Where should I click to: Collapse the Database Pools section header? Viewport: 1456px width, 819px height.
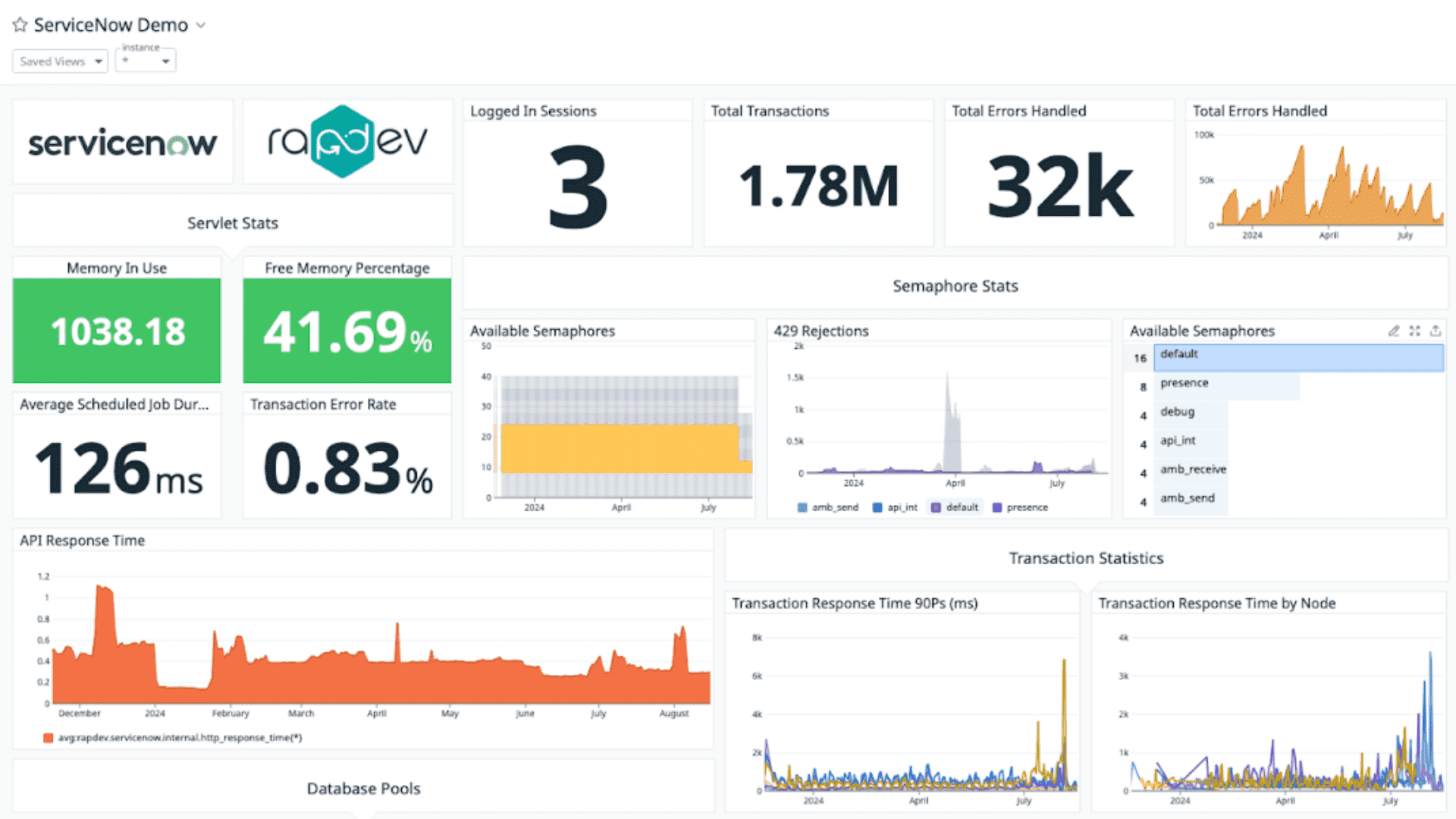[363, 789]
